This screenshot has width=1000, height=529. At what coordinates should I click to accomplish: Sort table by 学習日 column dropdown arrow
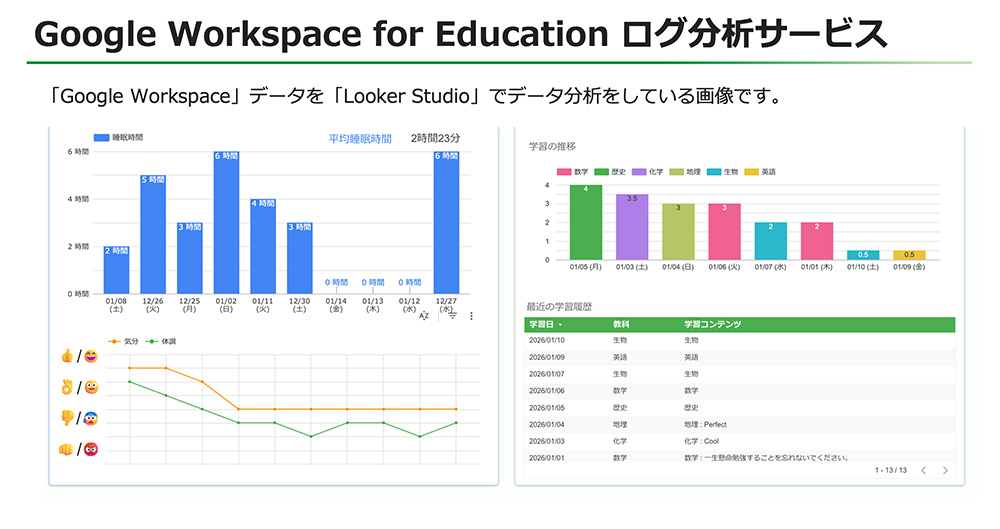click(561, 325)
